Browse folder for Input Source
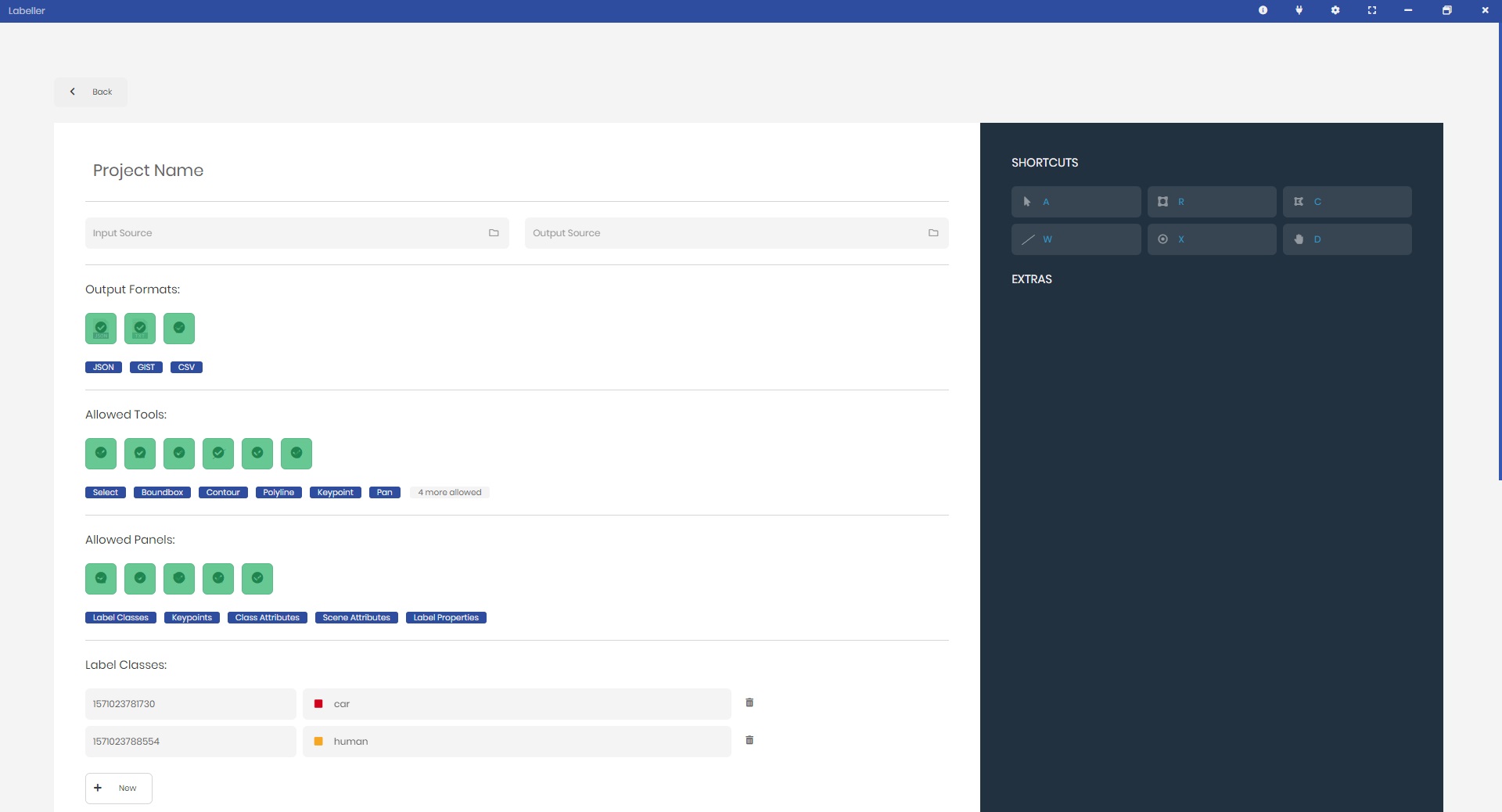This screenshot has height=812, width=1502. pyautogui.click(x=494, y=233)
